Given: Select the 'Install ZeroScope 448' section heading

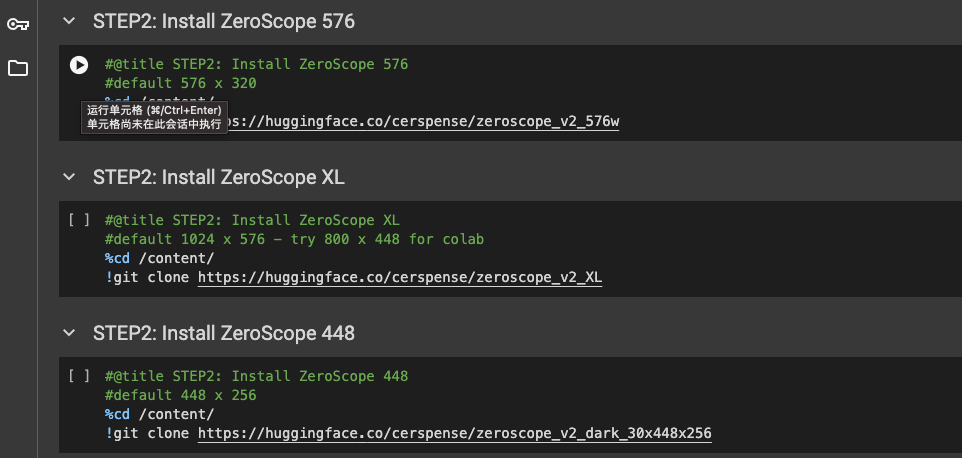Looking at the screenshot, I should click(223, 333).
